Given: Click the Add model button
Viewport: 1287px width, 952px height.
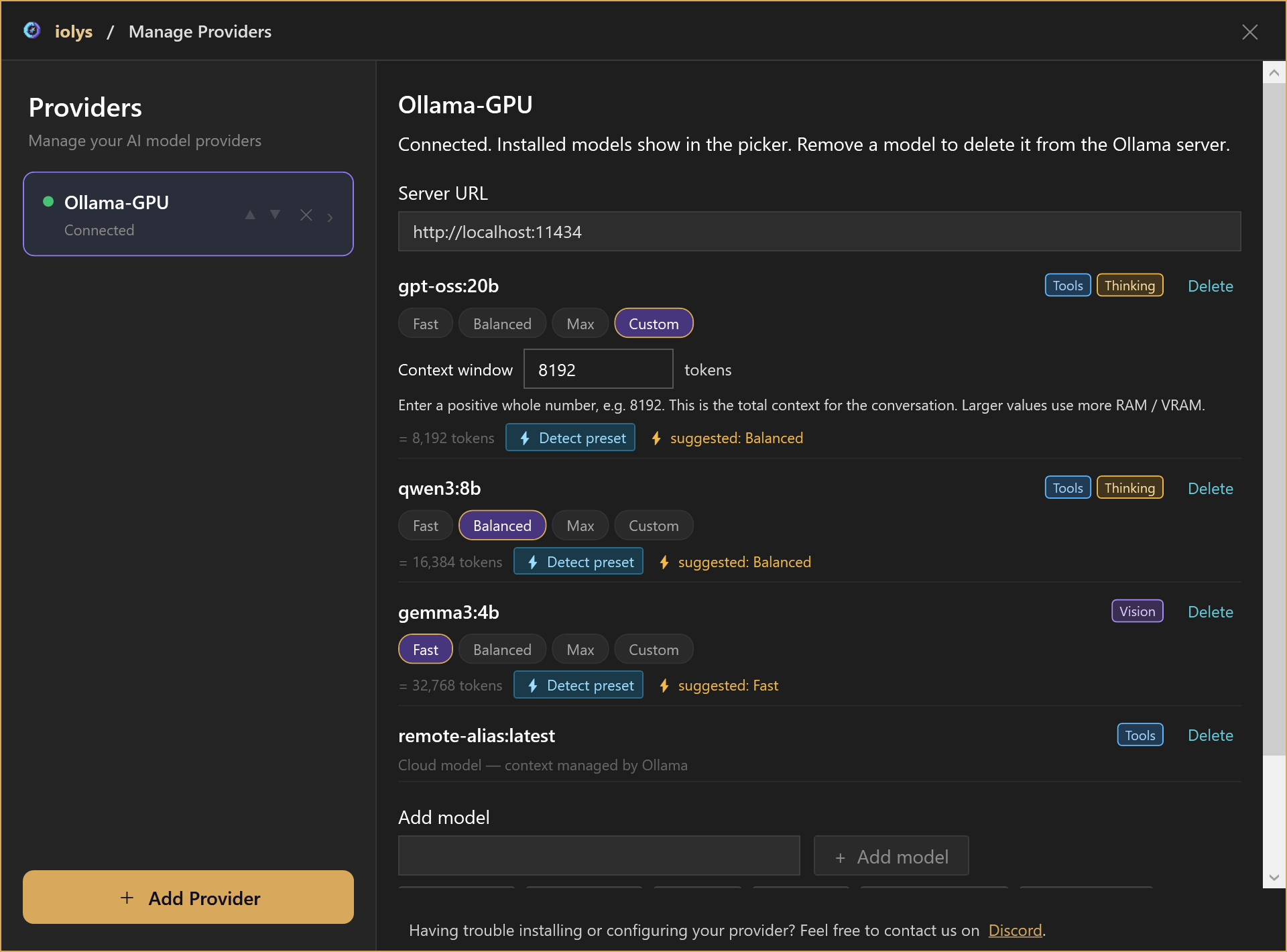Looking at the screenshot, I should (x=892, y=855).
